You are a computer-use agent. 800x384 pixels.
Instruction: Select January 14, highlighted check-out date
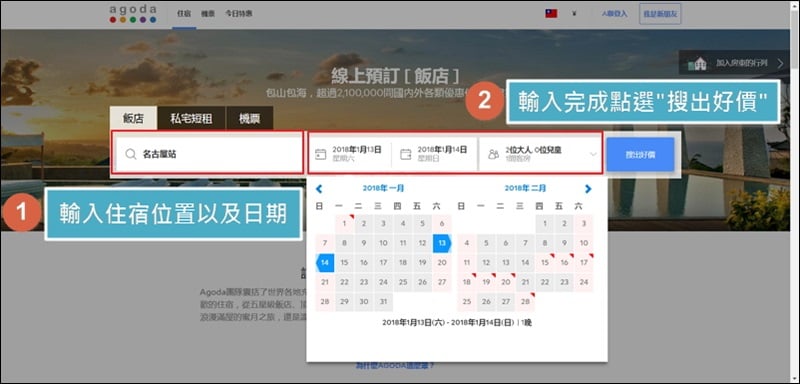(325, 263)
